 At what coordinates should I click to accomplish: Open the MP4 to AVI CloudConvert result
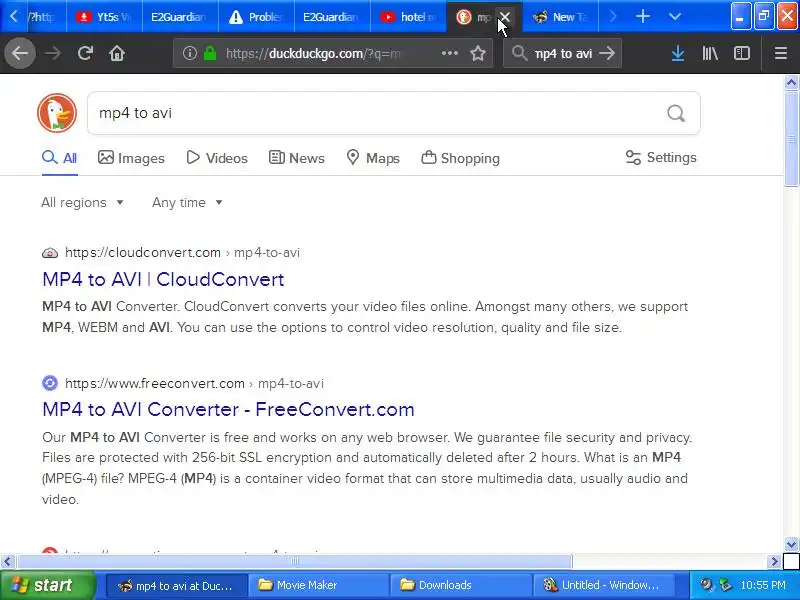coord(163,279)
